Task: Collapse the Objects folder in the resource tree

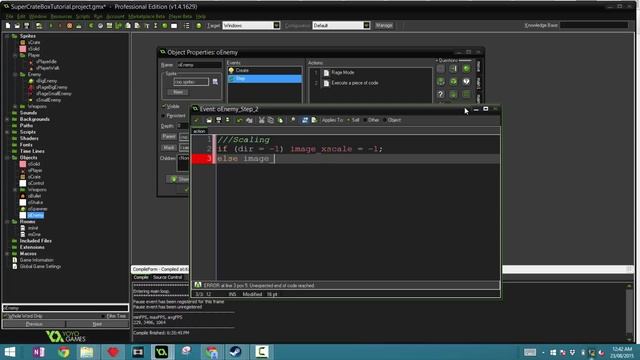Action: tap(7, 158)
